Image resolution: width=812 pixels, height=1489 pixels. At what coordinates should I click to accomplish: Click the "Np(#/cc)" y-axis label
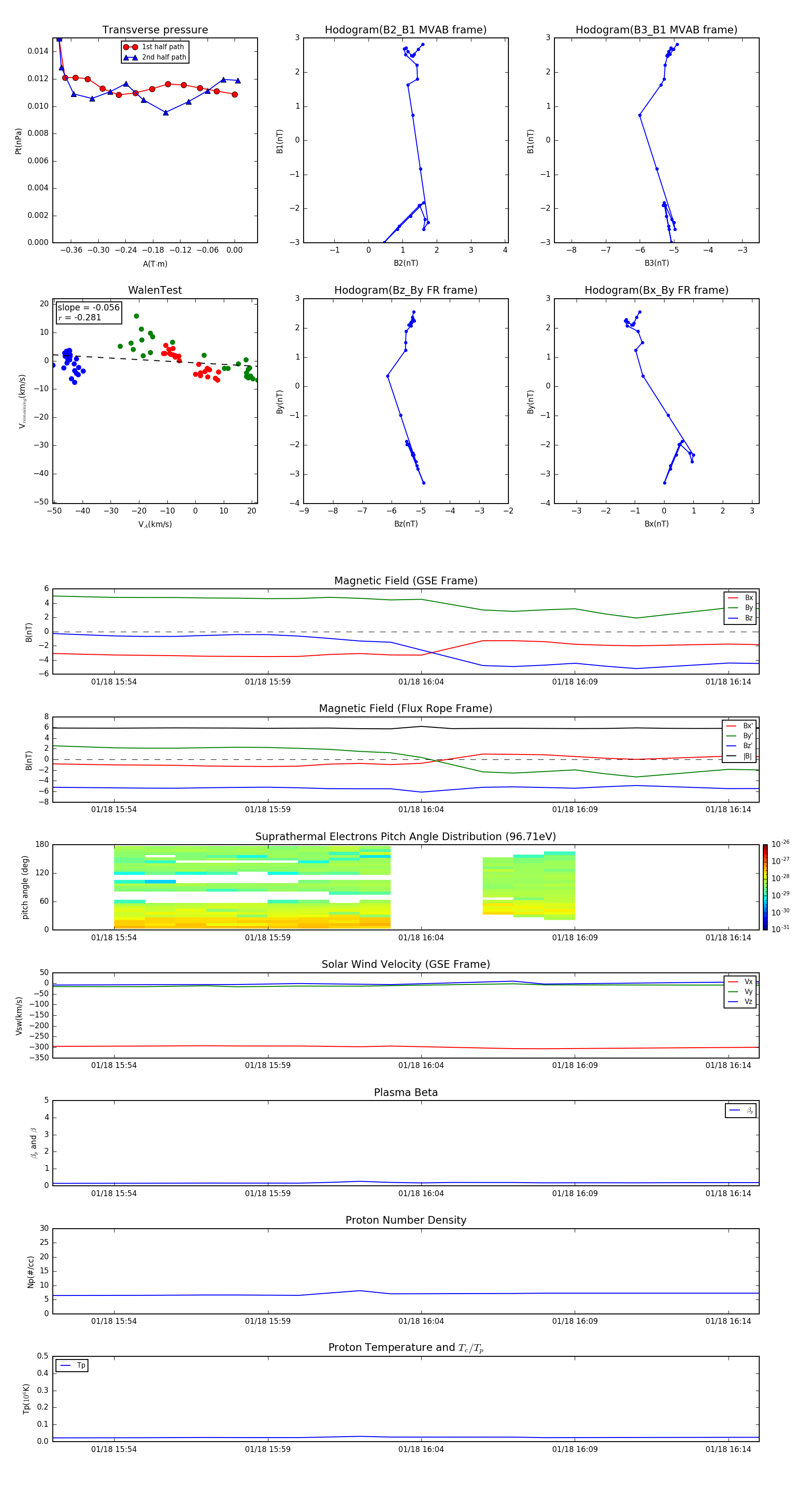tap(31, 1272)
